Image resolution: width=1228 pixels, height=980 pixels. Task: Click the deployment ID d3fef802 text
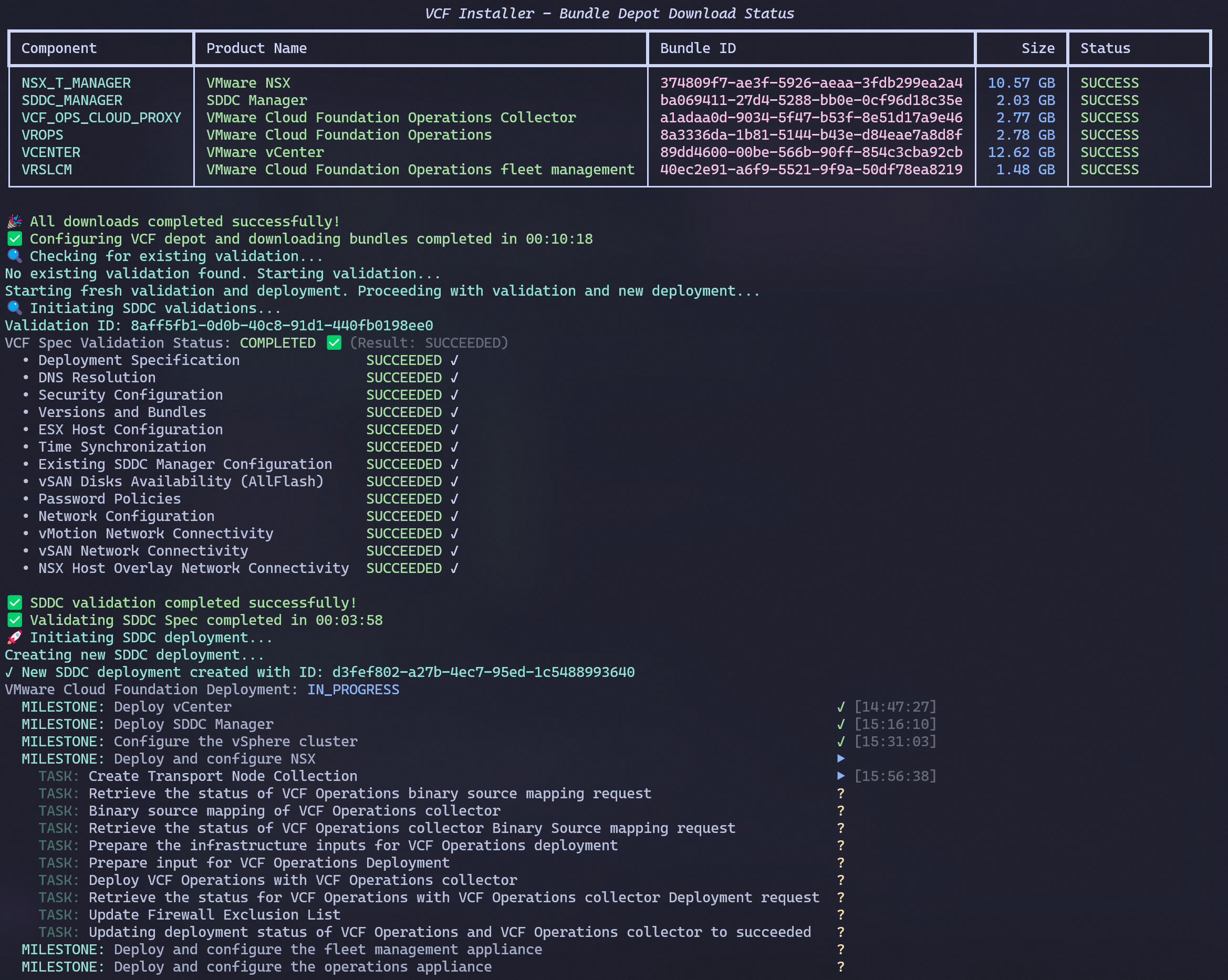[x=483, y=672]
